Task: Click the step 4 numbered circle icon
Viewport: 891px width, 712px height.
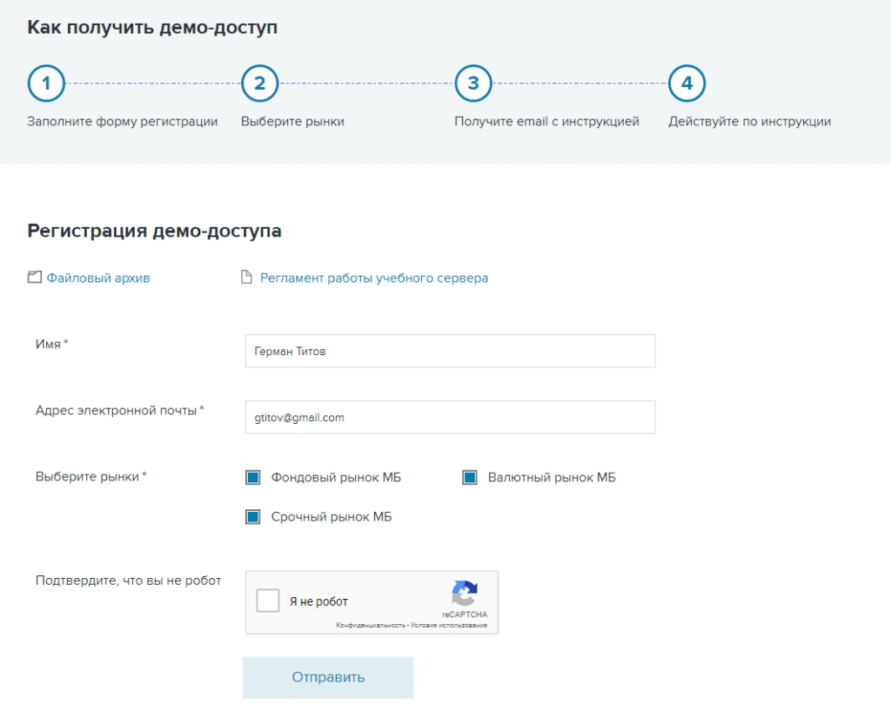Action: (686, 83)
